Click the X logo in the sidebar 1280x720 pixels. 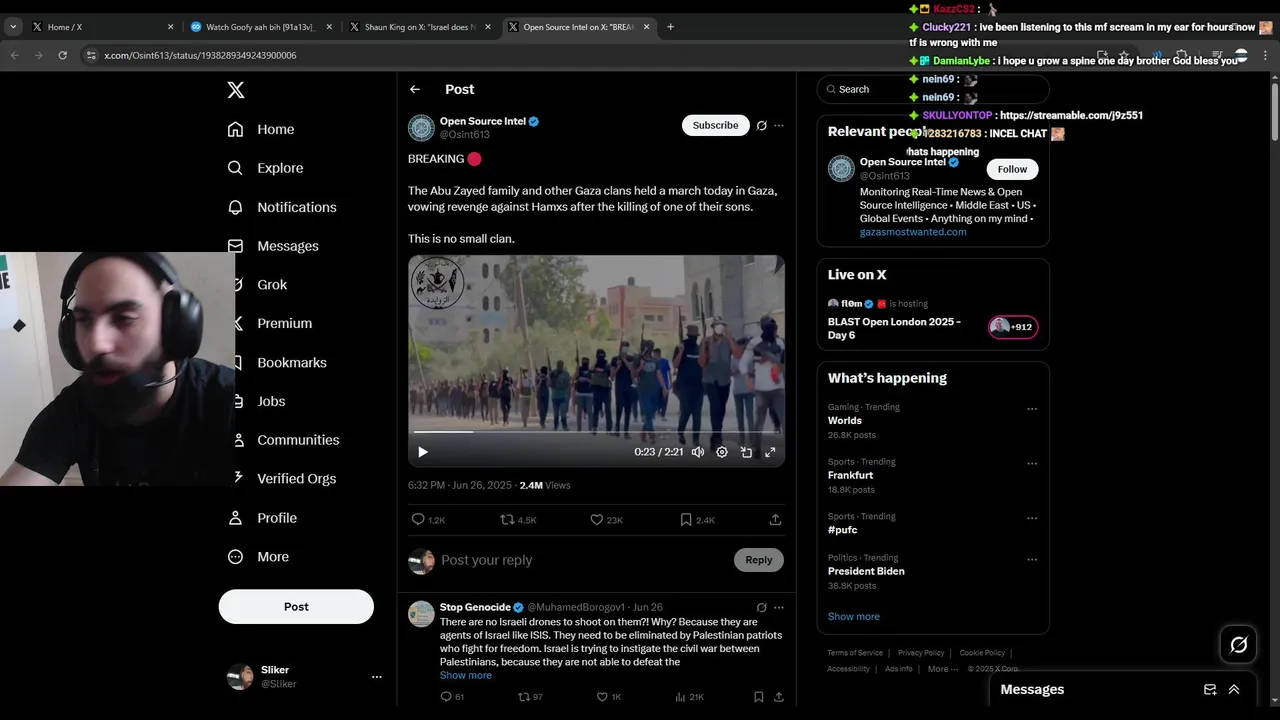(236, 90)
